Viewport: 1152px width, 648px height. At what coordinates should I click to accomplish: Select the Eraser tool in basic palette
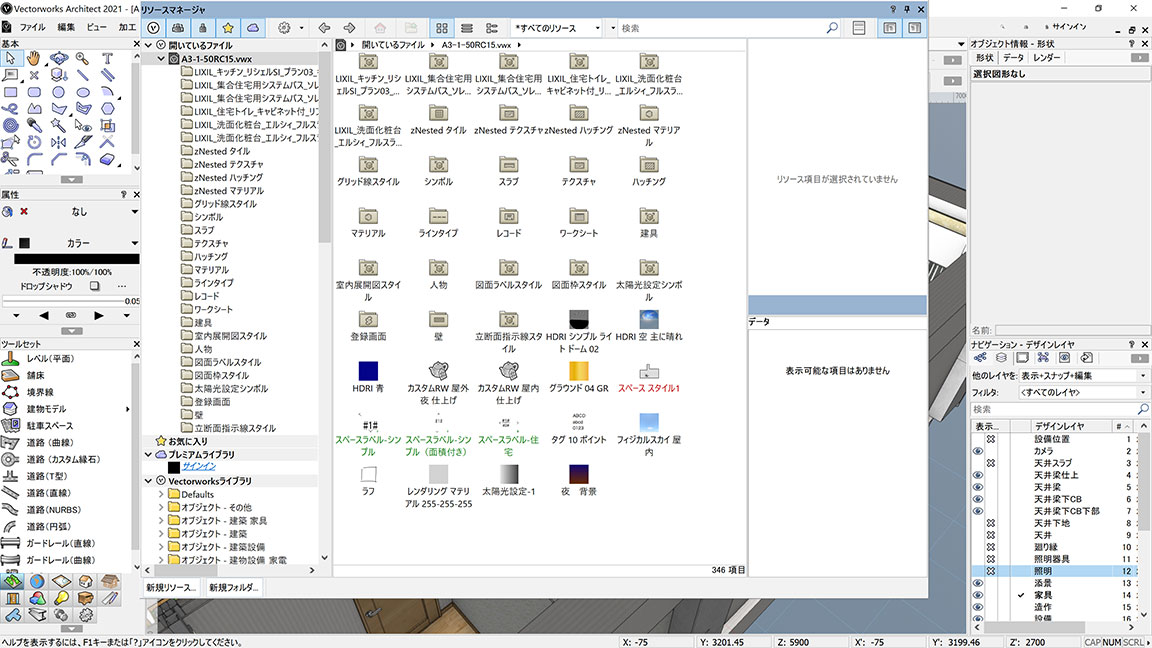coord(108,159)
